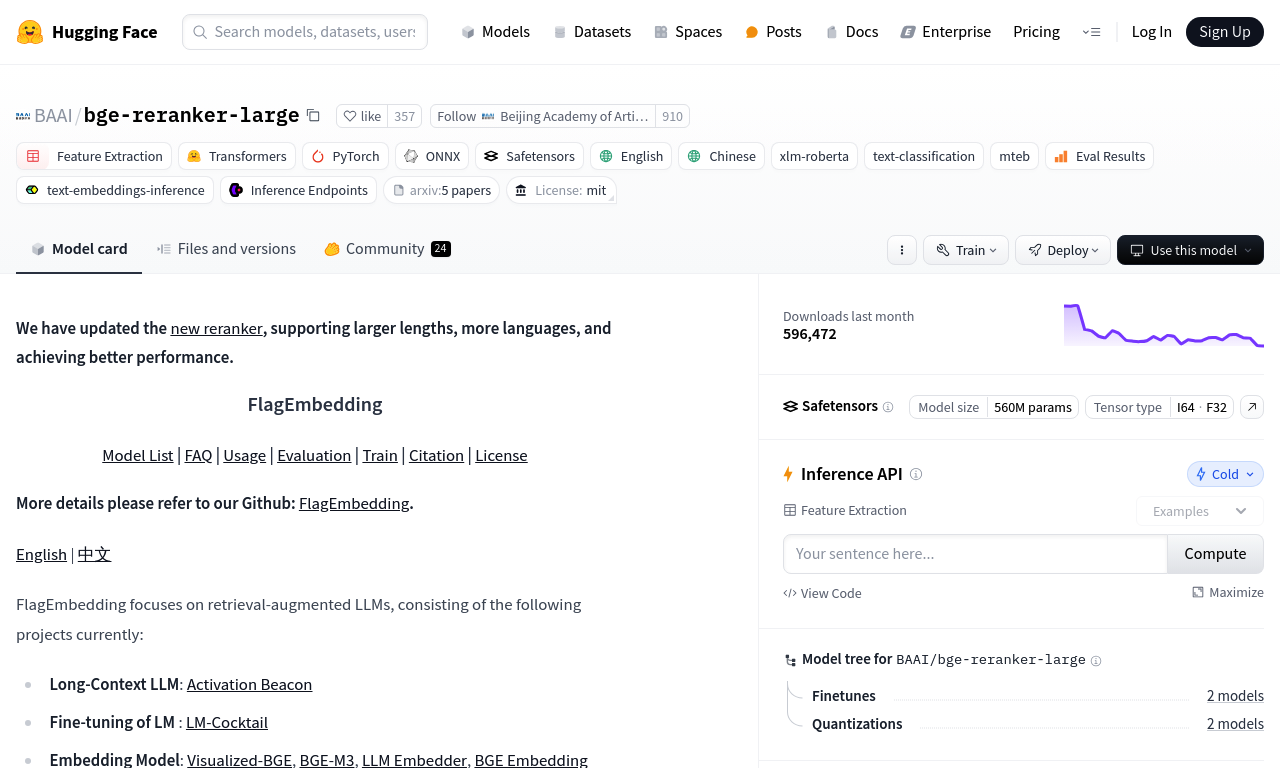1280x768 pixels.
Task: Click the Sign Up button
Action: [1224, 32]
